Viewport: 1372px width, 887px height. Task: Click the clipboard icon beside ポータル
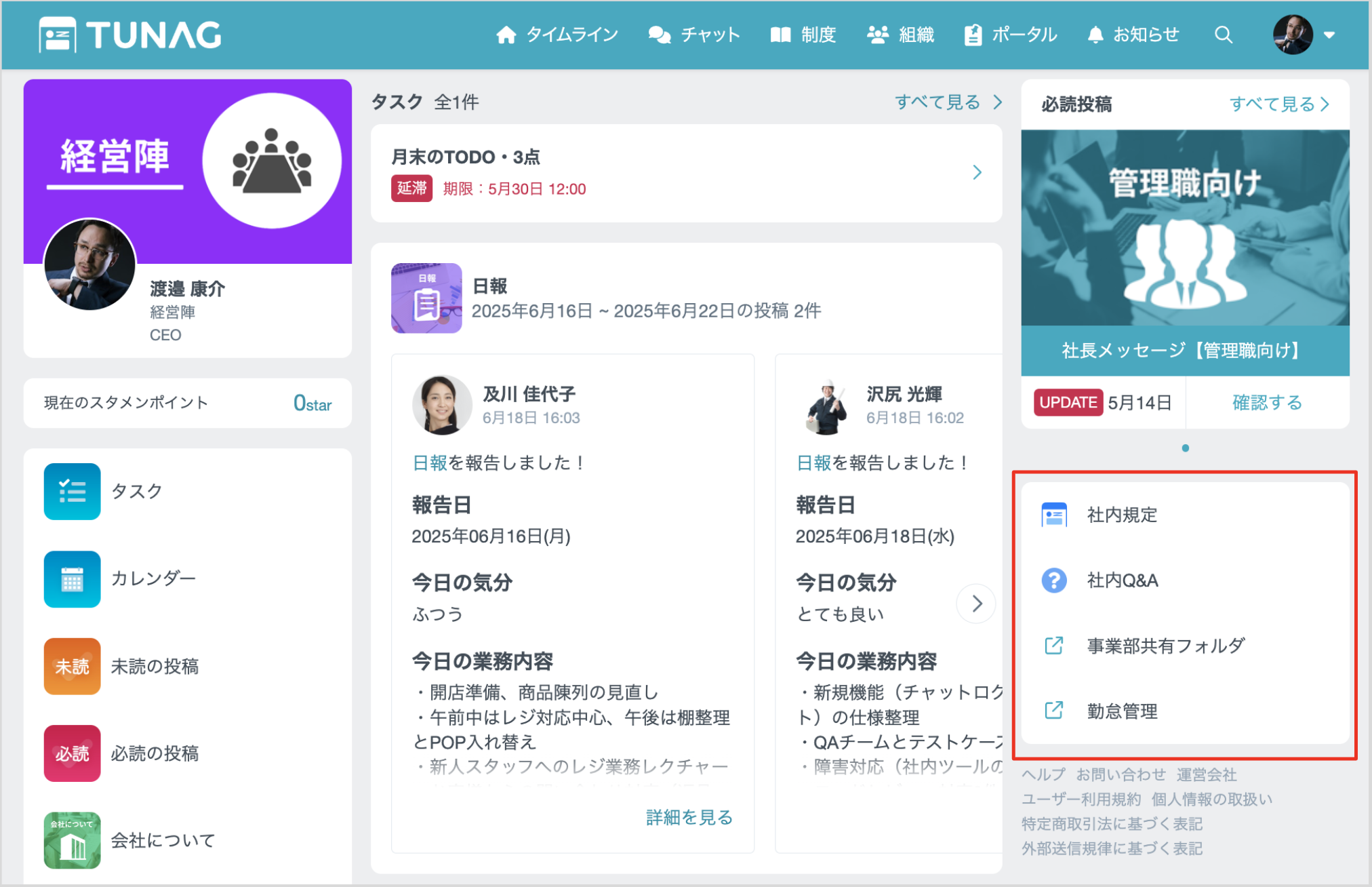(x=973, y=35)
